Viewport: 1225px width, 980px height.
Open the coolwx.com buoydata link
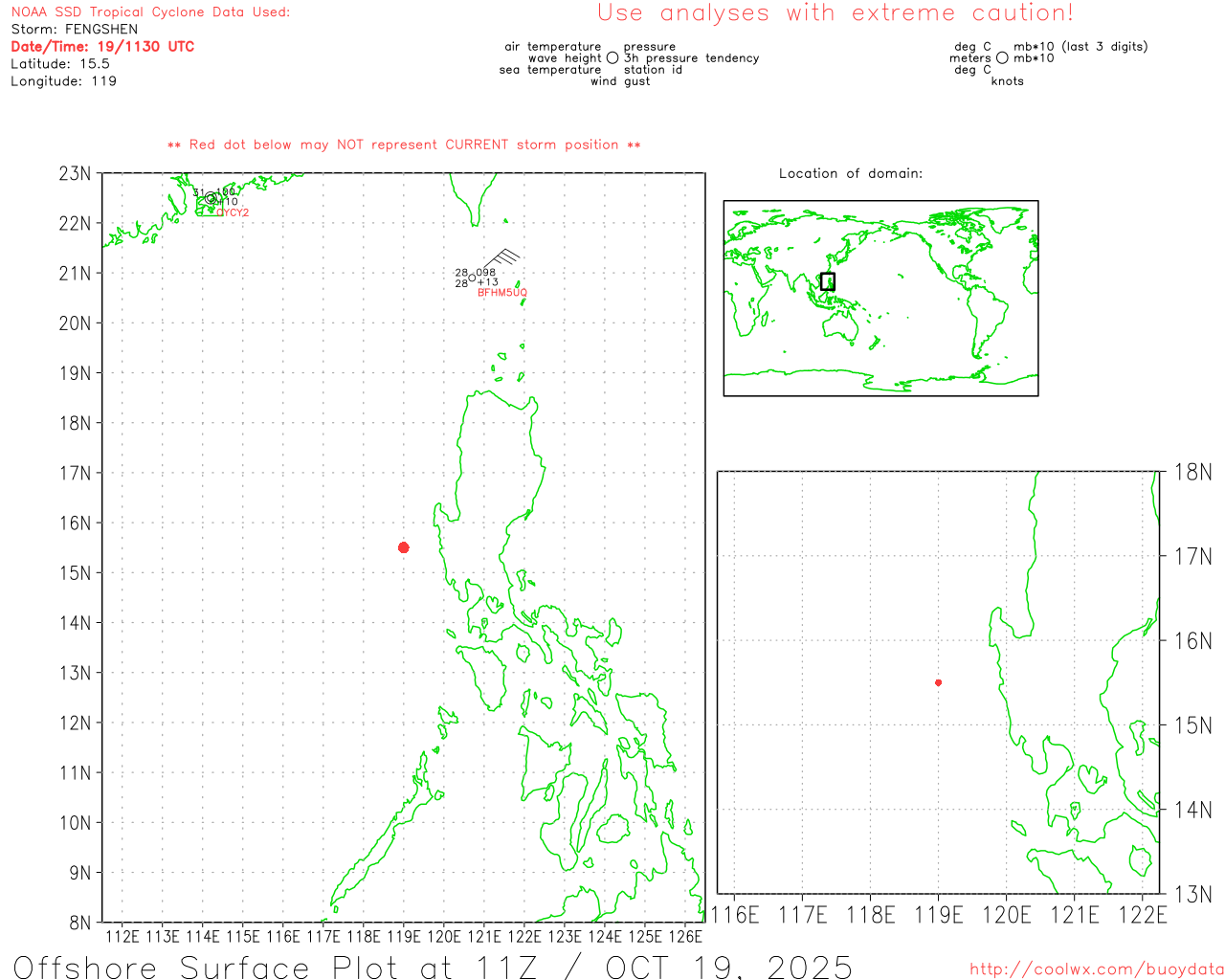(x=1096, y=969)
